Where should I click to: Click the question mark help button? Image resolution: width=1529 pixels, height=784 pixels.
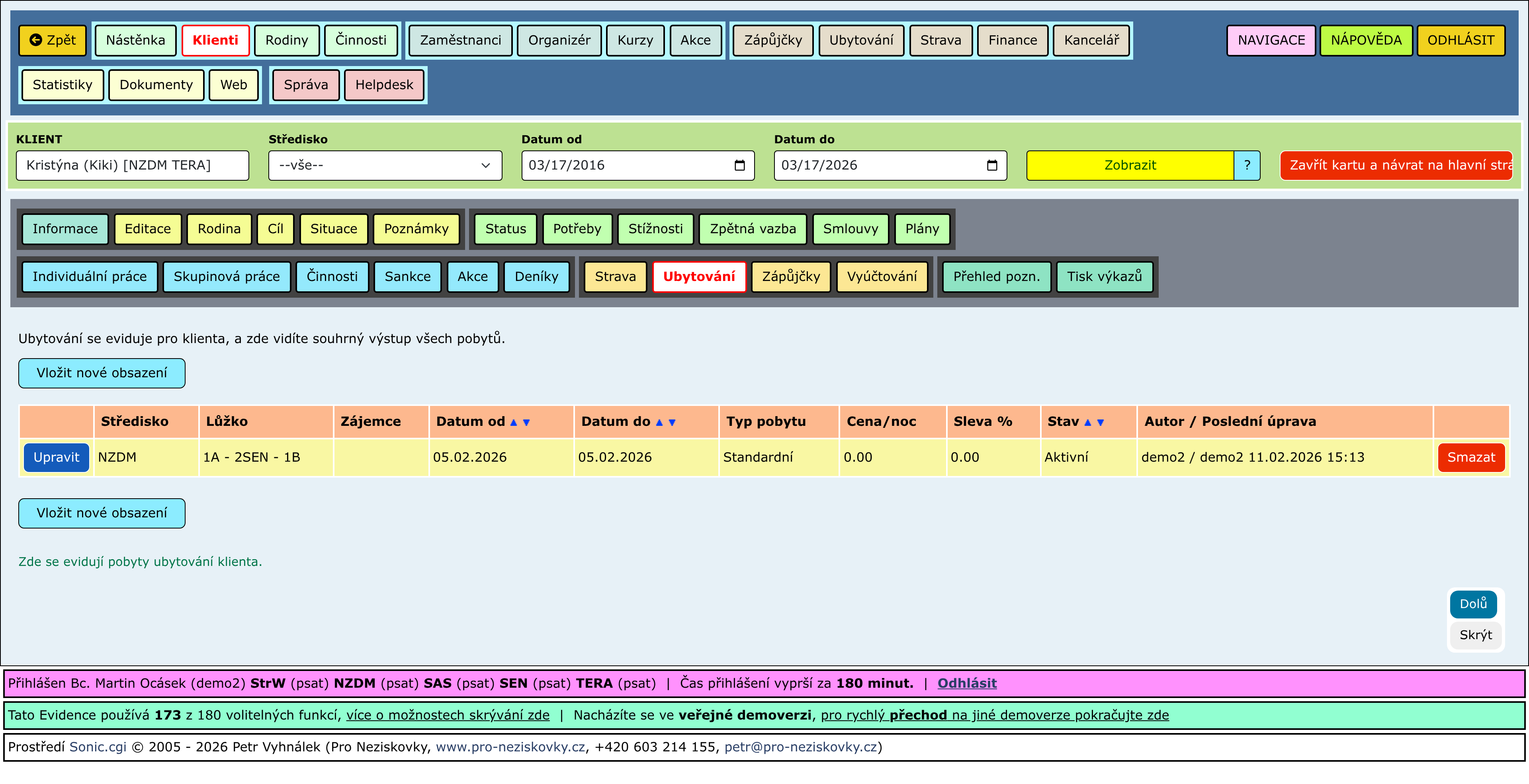[1247, 166]
